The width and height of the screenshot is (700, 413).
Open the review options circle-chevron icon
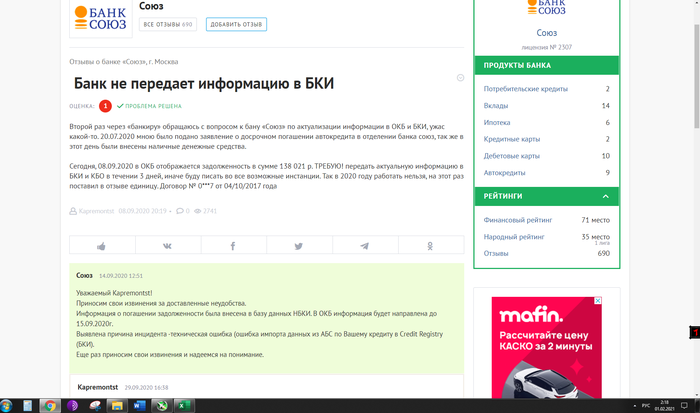coord(460,78)
